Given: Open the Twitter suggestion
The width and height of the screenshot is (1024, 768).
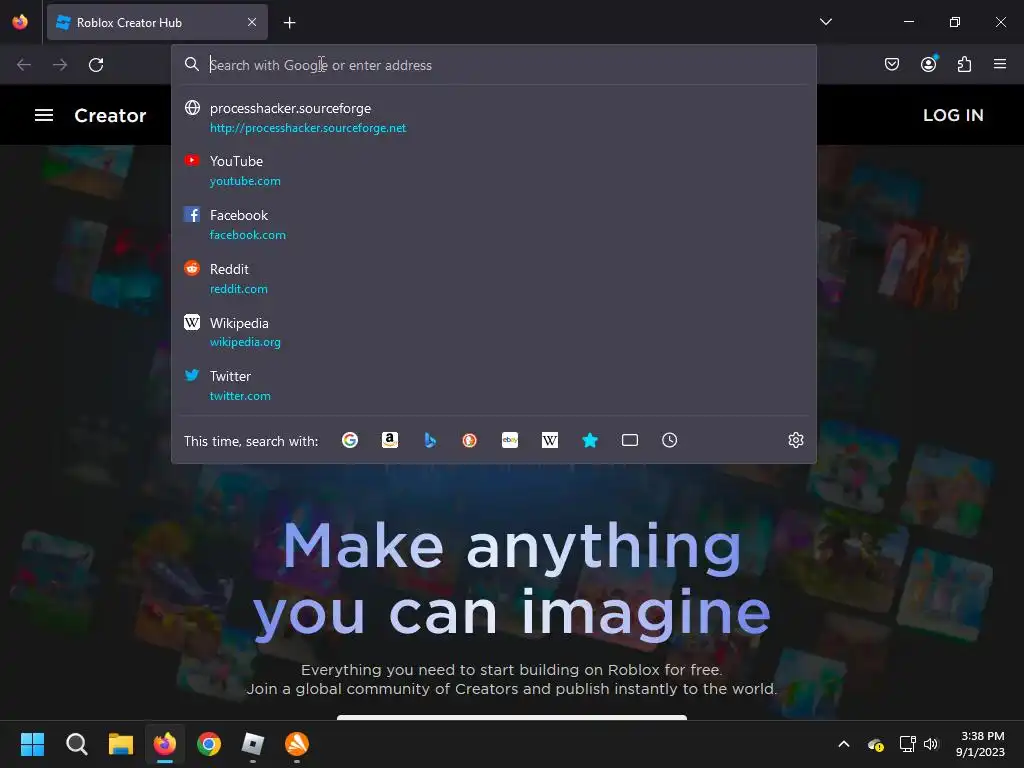Looking at the screenshot, I should [x=494, y=386].
